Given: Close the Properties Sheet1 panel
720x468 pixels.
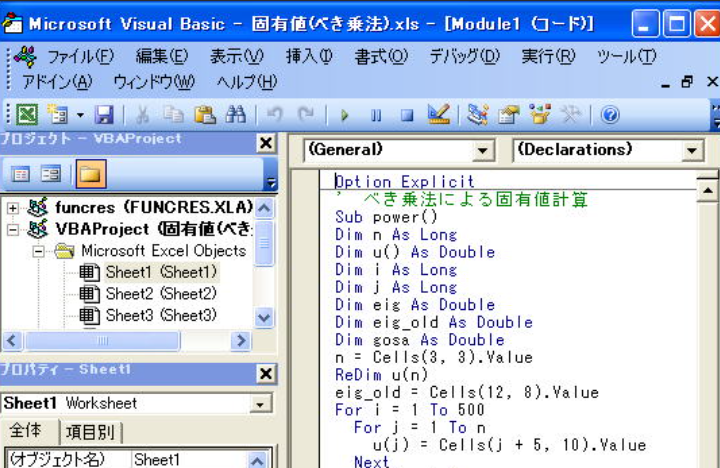Looking at the screenshot, I should [x=266, y=374].
